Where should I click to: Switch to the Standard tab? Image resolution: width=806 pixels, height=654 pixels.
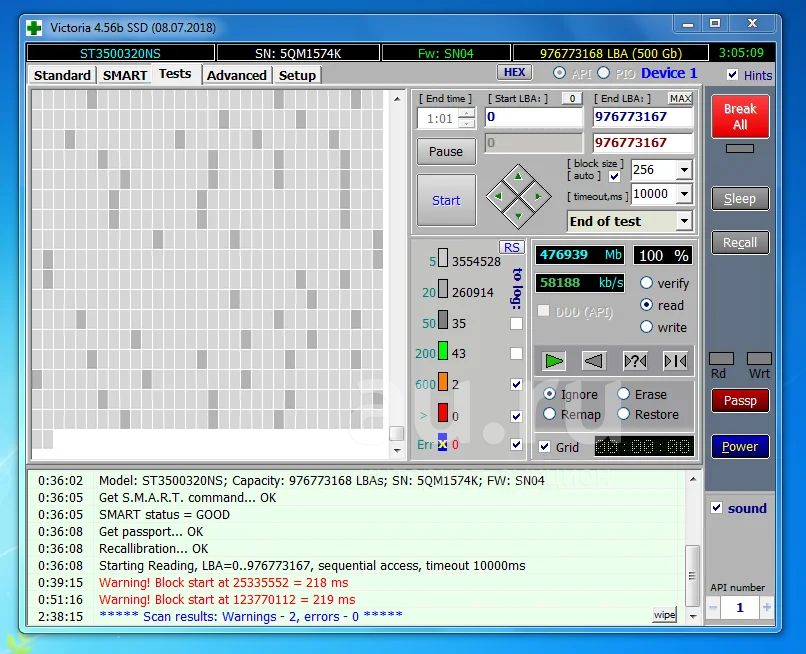point(62,75)
